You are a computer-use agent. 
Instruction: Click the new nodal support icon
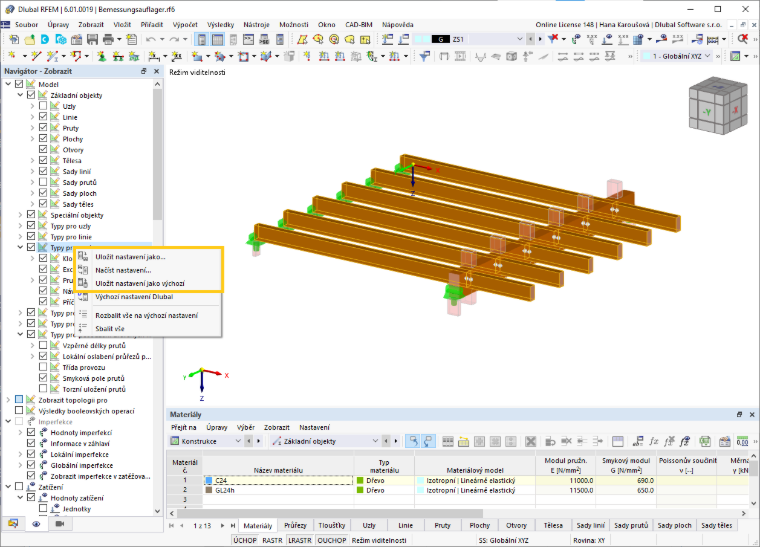click(x=102, y=56)
